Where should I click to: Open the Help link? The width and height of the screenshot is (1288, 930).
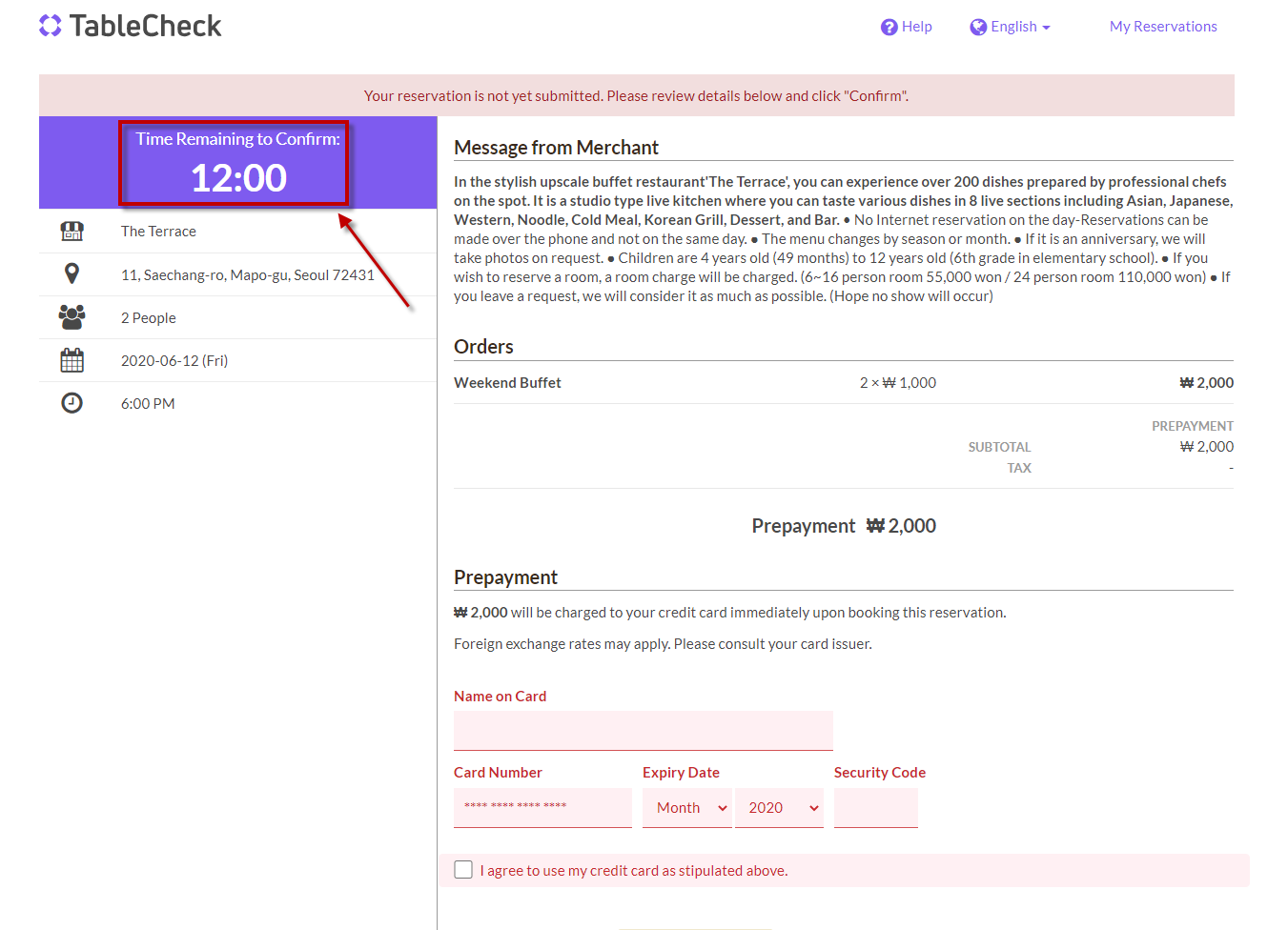(x=906, y=27)
